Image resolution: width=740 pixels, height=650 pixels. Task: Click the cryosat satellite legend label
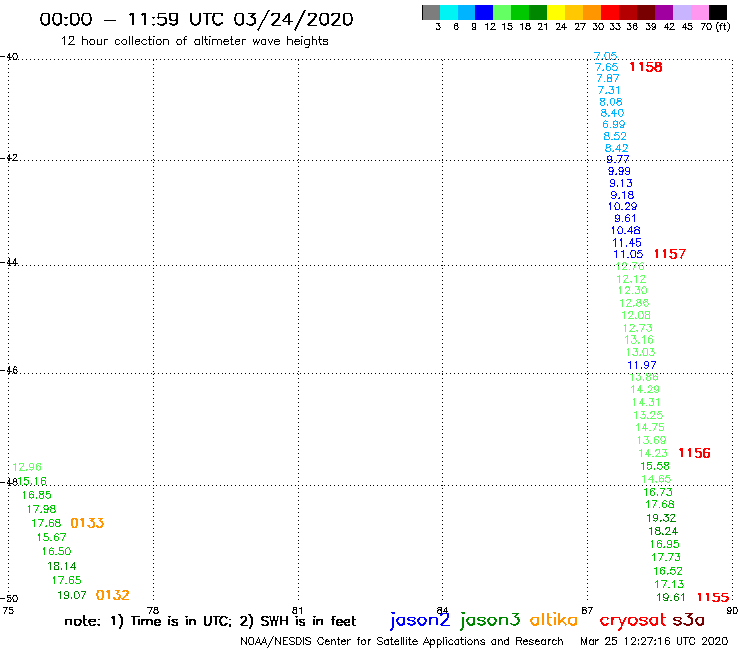point(632,621)
